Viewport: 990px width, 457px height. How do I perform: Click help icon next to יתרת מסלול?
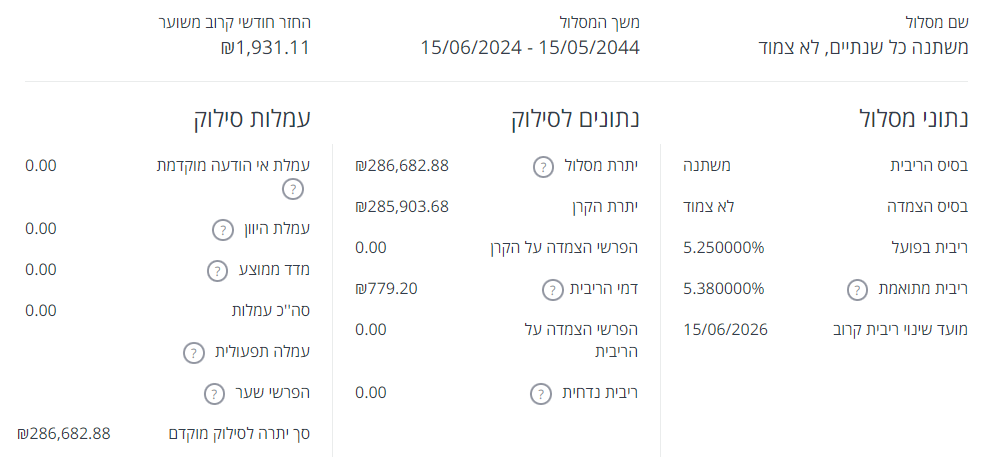coord(542,166)
